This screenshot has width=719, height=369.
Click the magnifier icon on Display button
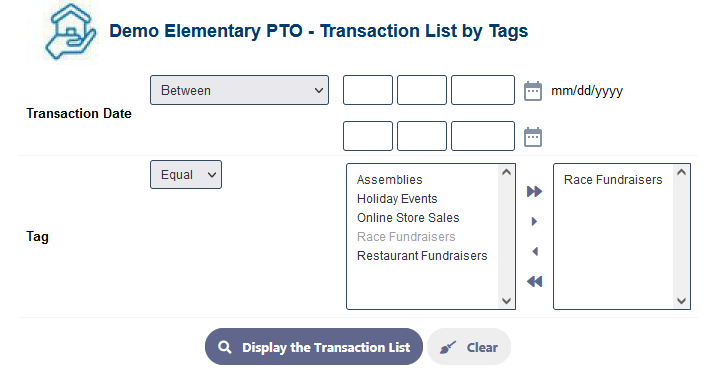(225, 347)
